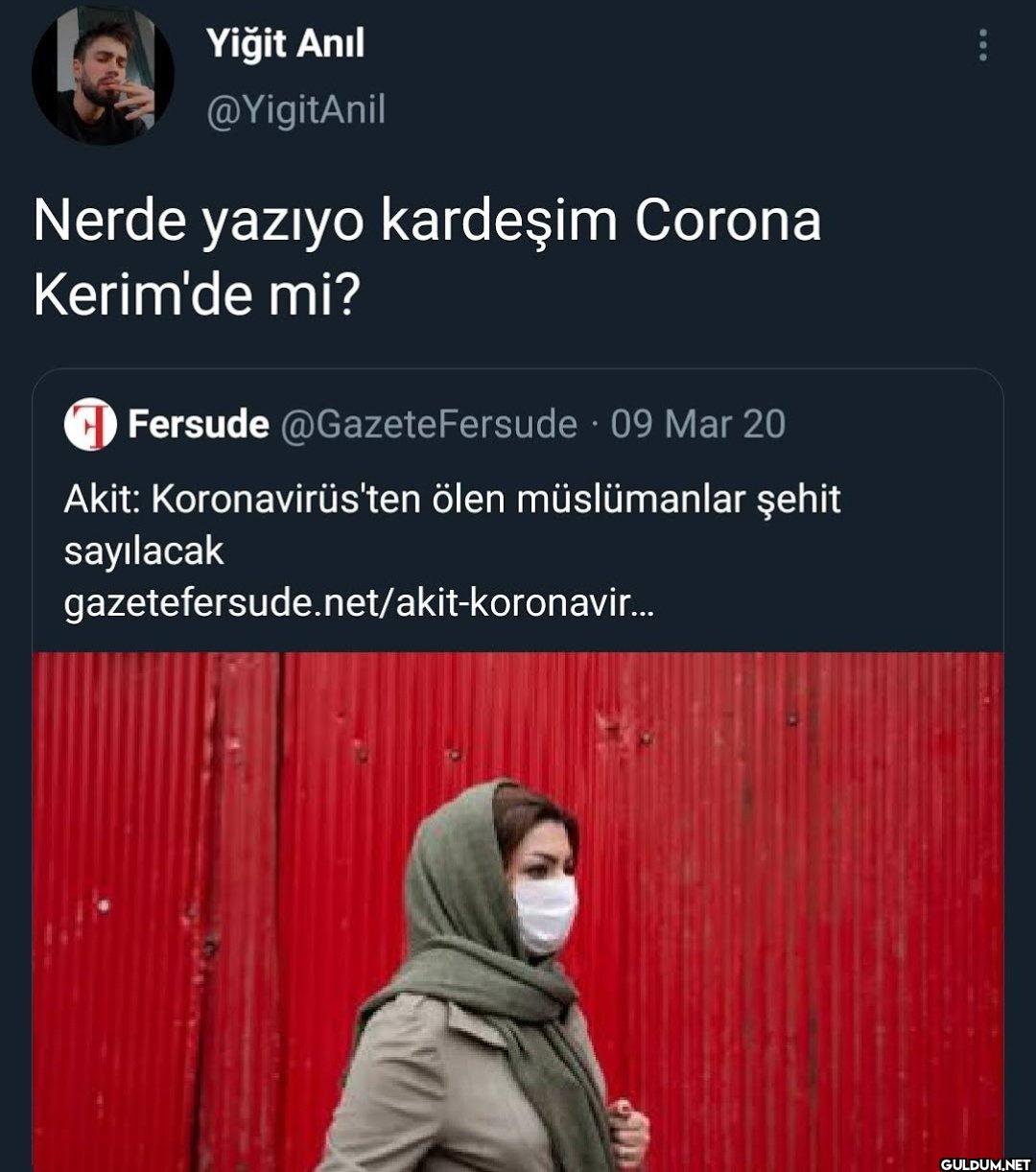1036x1172 pixels.
Task: Tap the tweet line "Nerde yazıyo kardeşim Corona"
Action: 428,223
